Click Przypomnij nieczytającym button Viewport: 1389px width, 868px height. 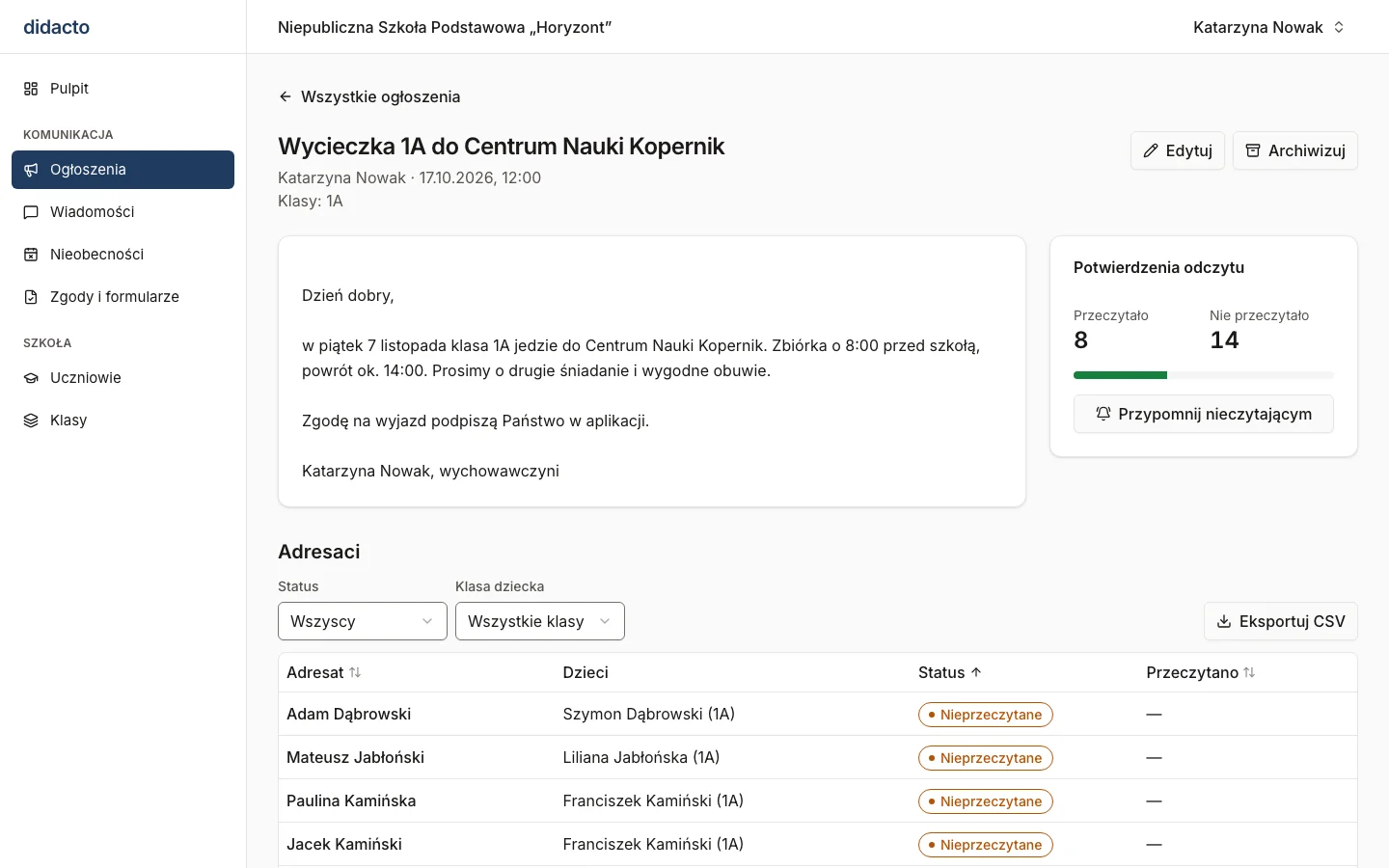pos(1204,414)
